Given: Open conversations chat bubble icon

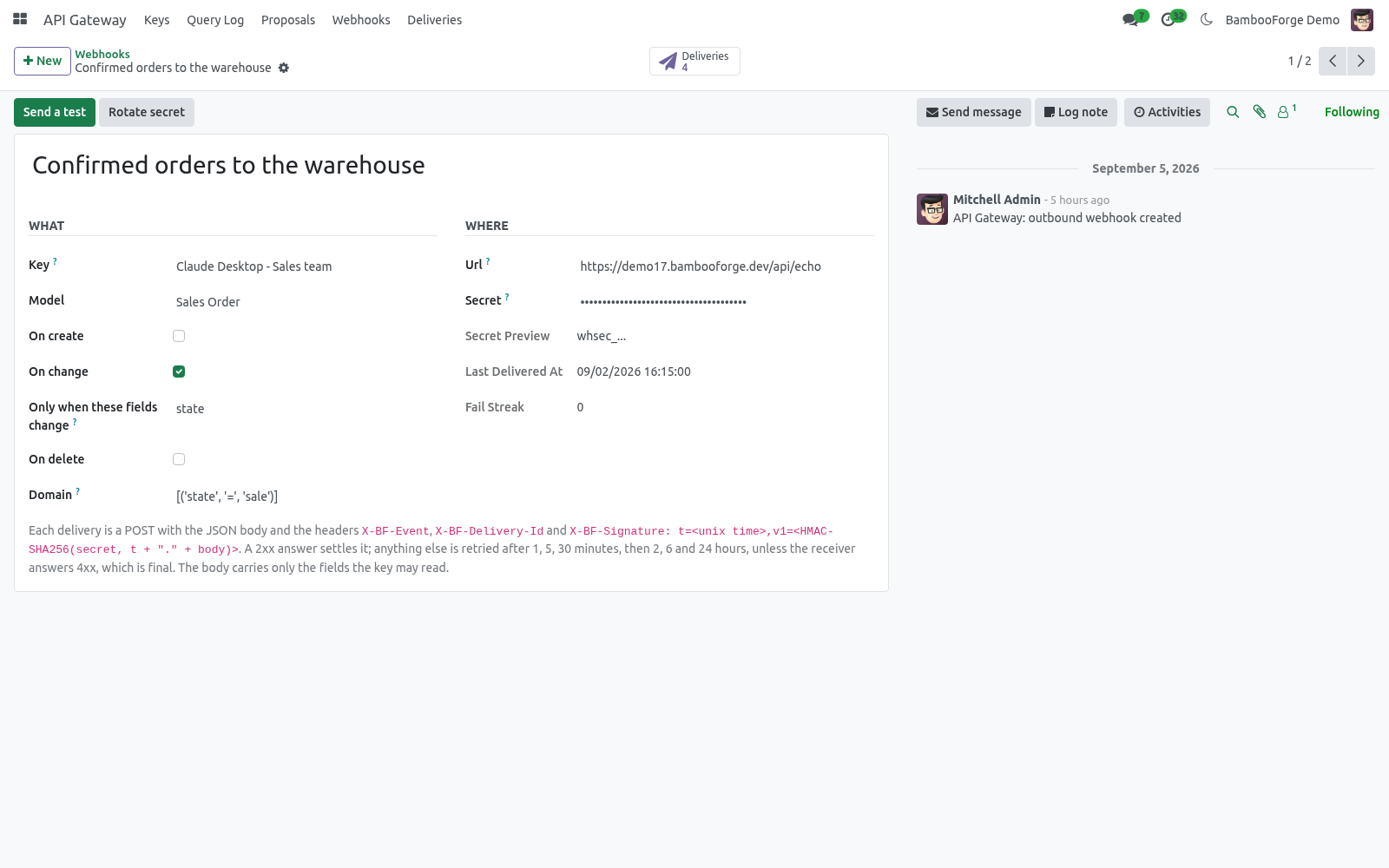Looking at the screenshot, I should [1130, 19].
